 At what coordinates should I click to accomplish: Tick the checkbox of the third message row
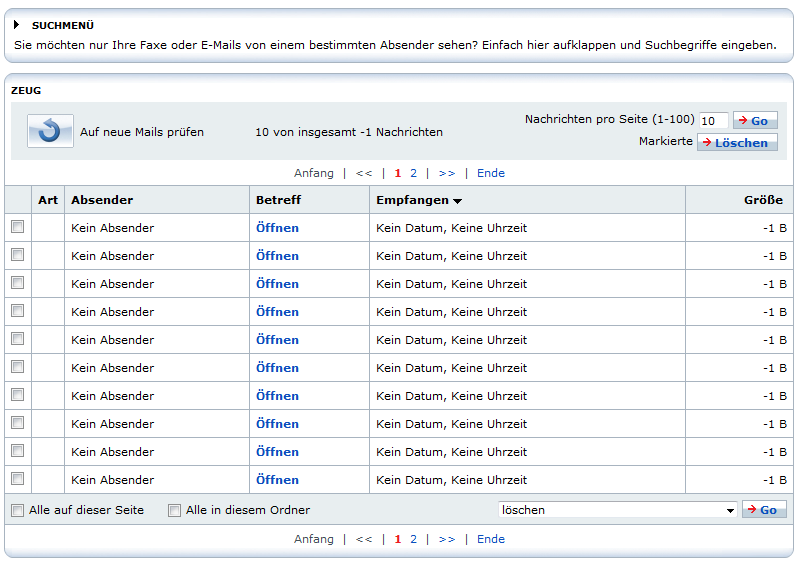(18, 283)
